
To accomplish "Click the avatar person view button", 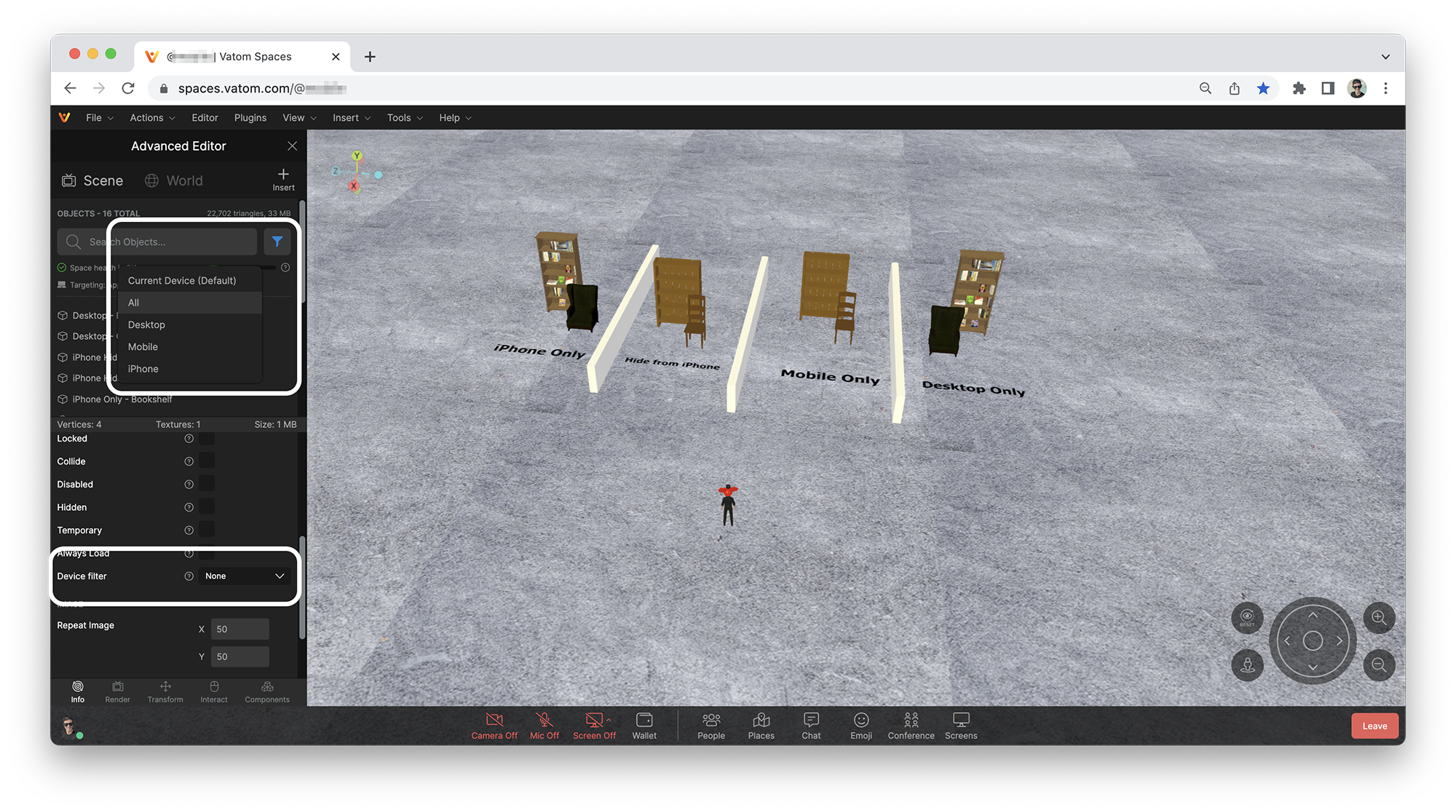I will pyautogui.click(x=1247, y=664).
